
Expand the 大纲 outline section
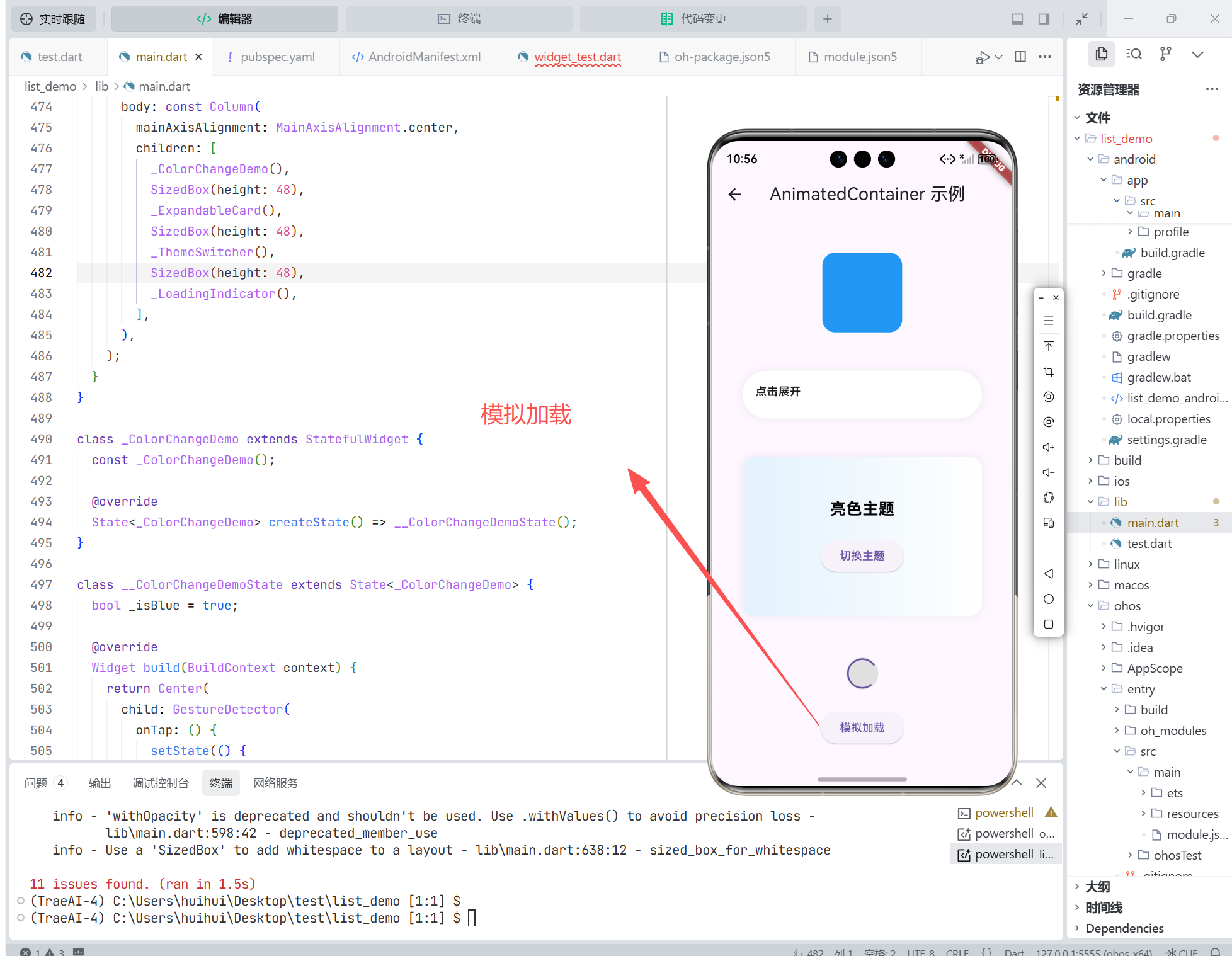tap(1097, 887)
